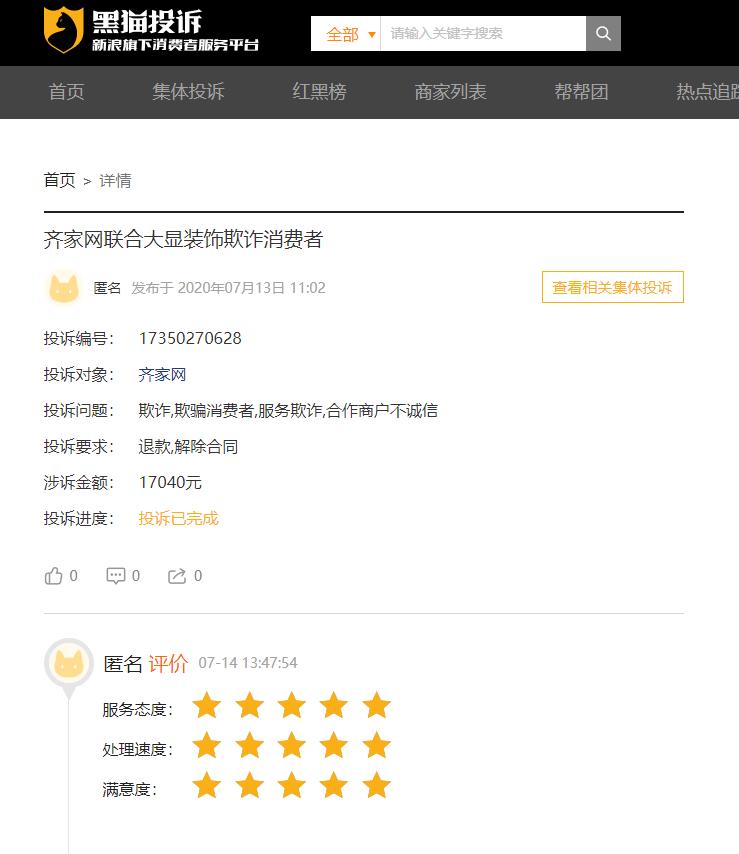Switch to the 集体投诉 tab
Screen dimensions: 739x854
(x=187, y=92)
